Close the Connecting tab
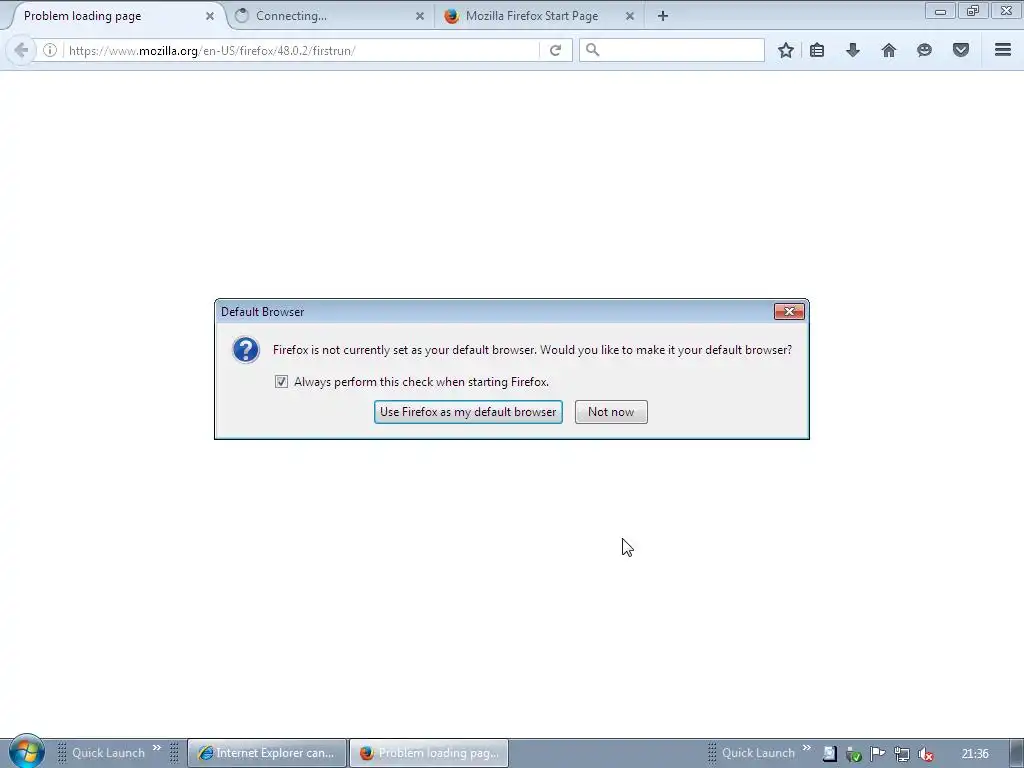The image size is (1024, 768). pyautogui.click(x=420, y=16)
